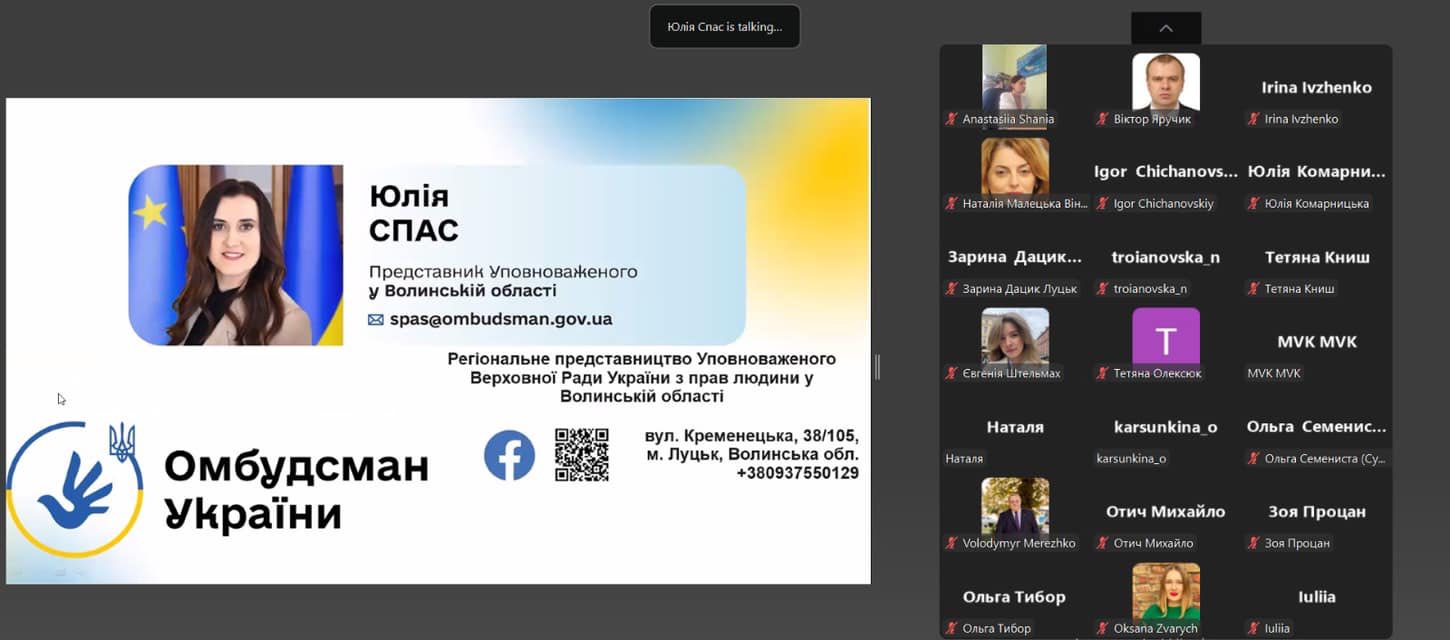Viewport: 1450px width, 640px height.
Task: Click the phone number +380937550129
Action: (x=797, y=473)
